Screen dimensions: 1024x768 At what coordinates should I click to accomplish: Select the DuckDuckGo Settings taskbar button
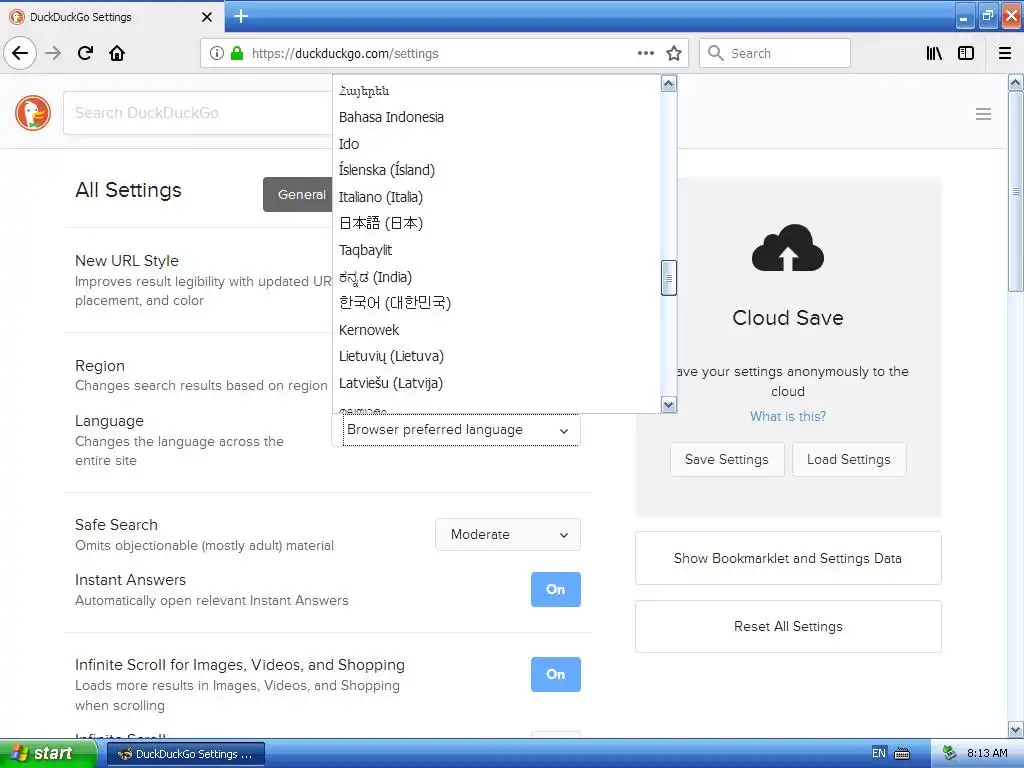click(186, 754)
